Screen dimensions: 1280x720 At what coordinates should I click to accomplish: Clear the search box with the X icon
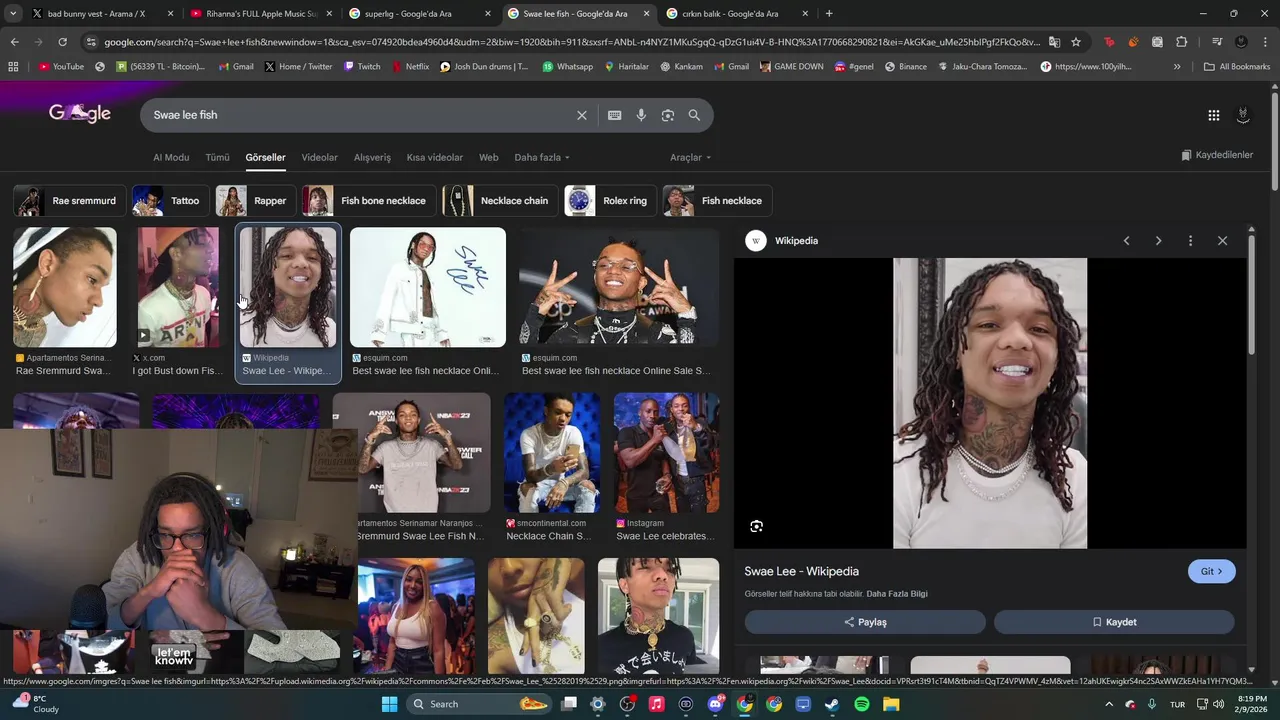pos(582,115)
